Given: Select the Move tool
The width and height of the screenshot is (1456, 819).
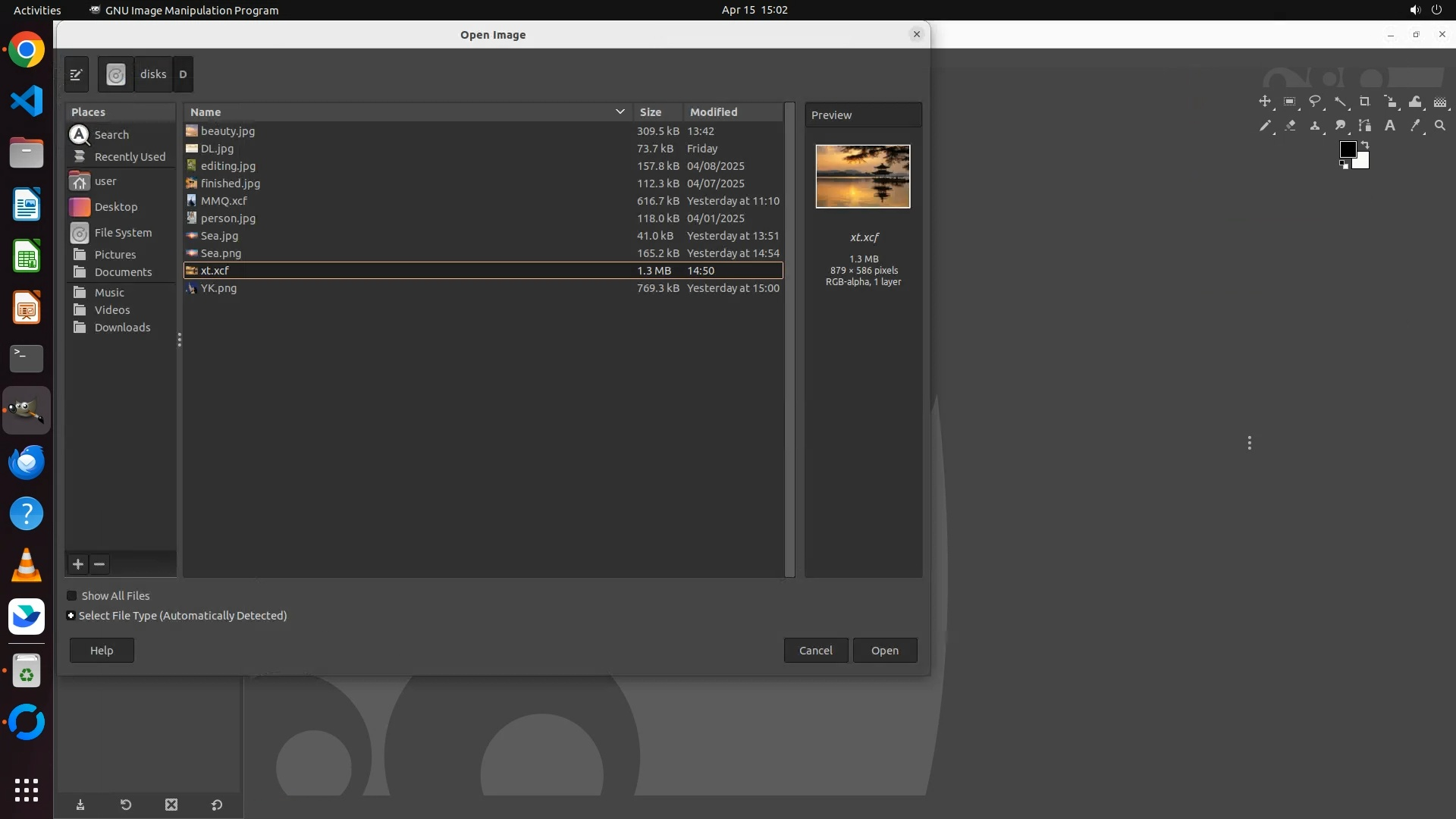Looking at the screenshot, I should pyautogui.click(x=1264, y=102).
